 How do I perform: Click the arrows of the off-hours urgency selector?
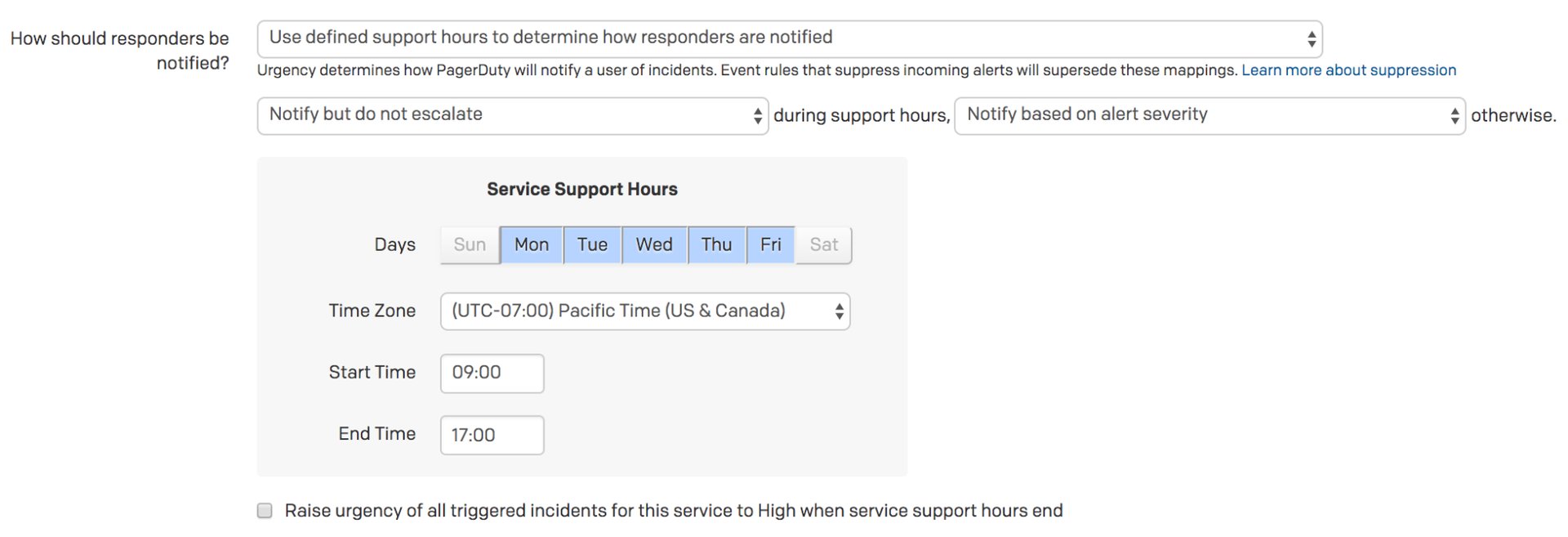(1454, 116)
